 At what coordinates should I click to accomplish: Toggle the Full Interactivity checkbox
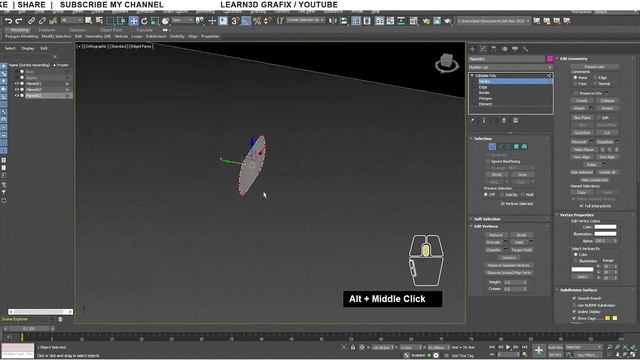[581, 206]
